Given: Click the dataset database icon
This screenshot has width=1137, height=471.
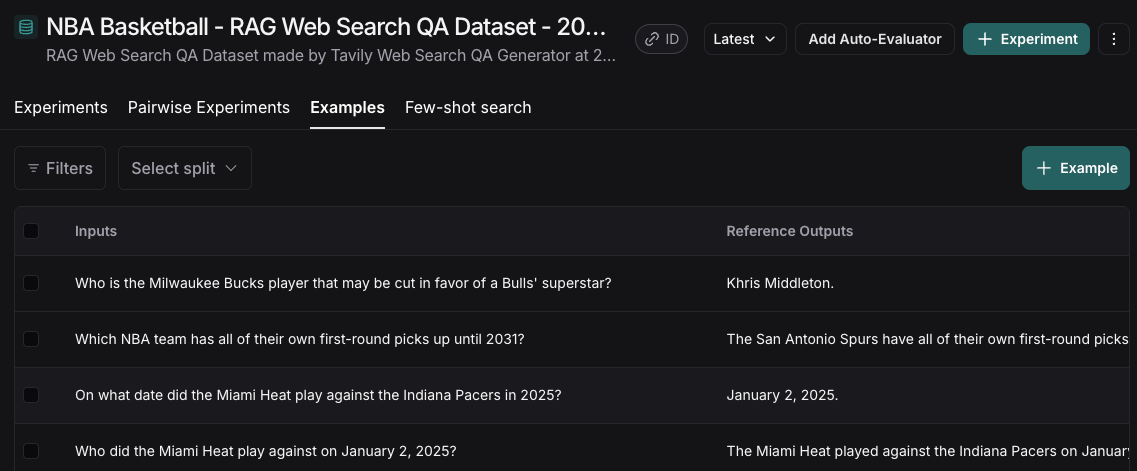Looking at the screenshot, I should (x=25, y=28).
